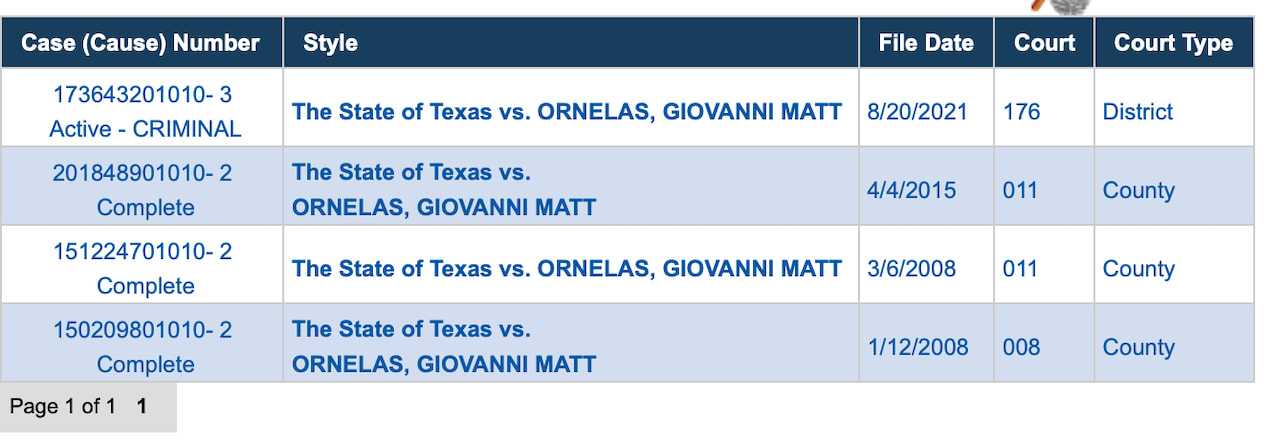
Task: Click the District court type cell
Action: click(1137, 111)
